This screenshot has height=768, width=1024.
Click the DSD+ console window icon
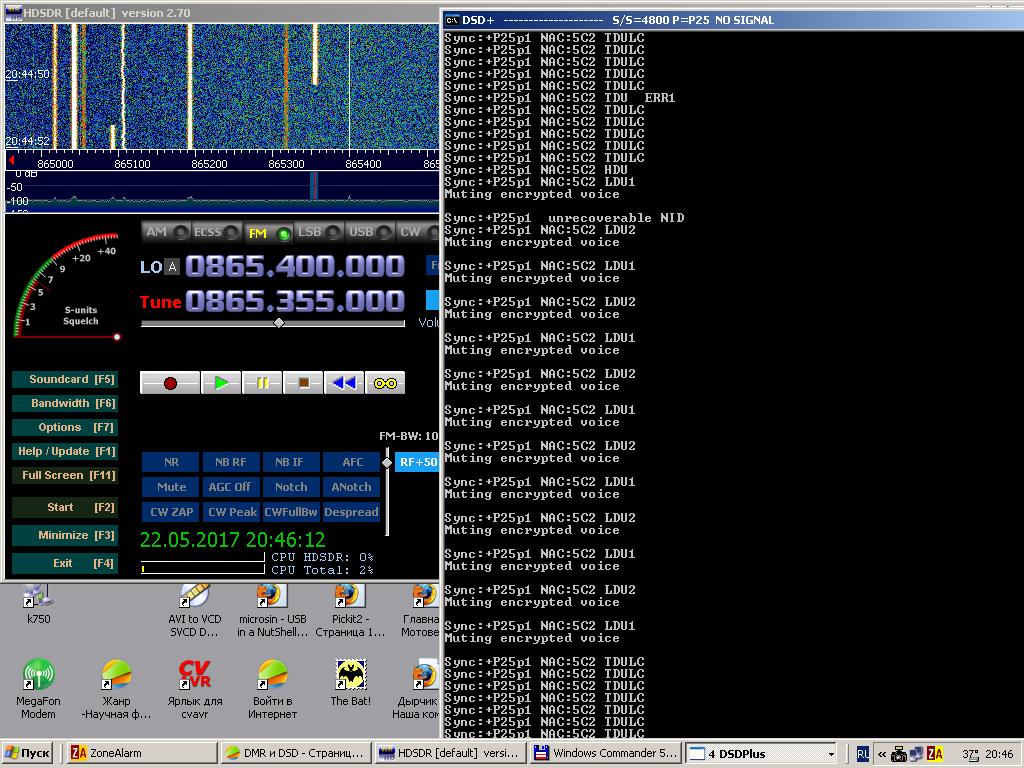452,20
